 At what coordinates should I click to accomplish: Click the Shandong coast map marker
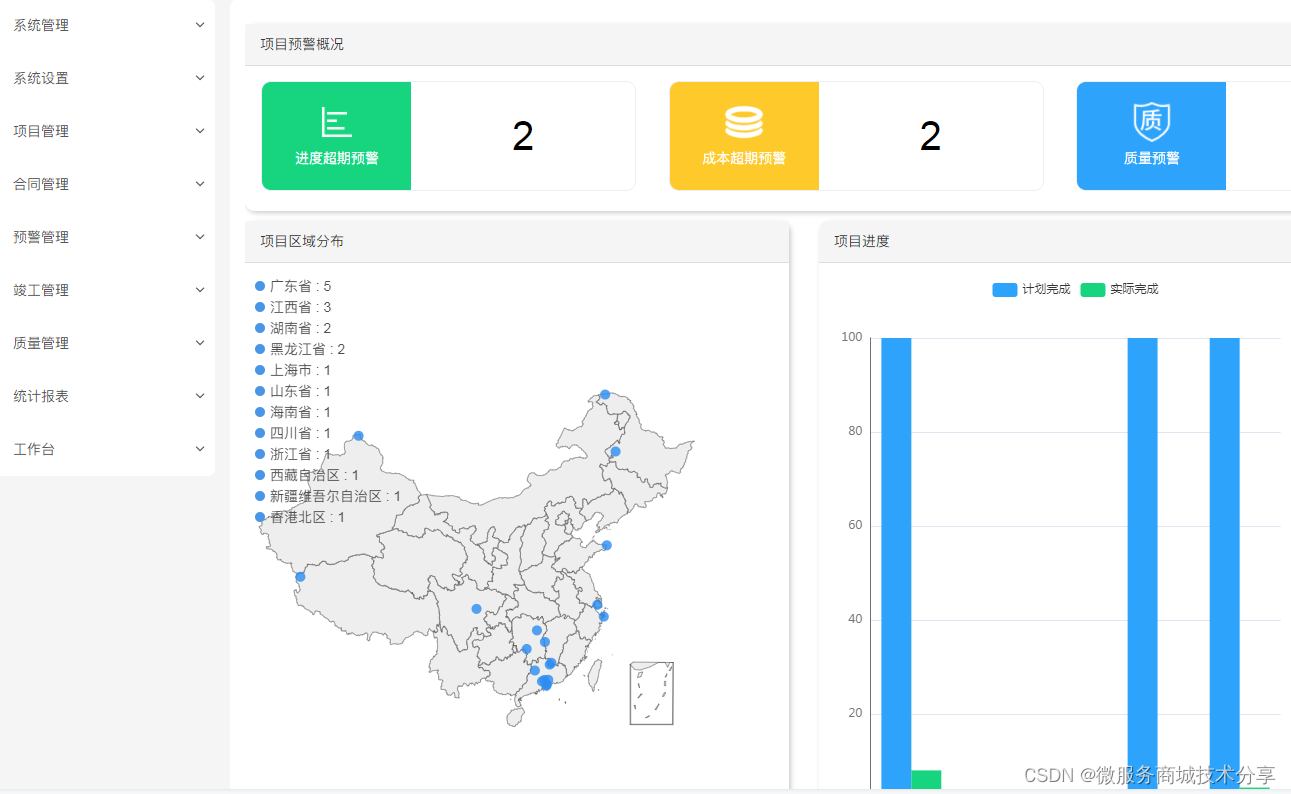606,545
